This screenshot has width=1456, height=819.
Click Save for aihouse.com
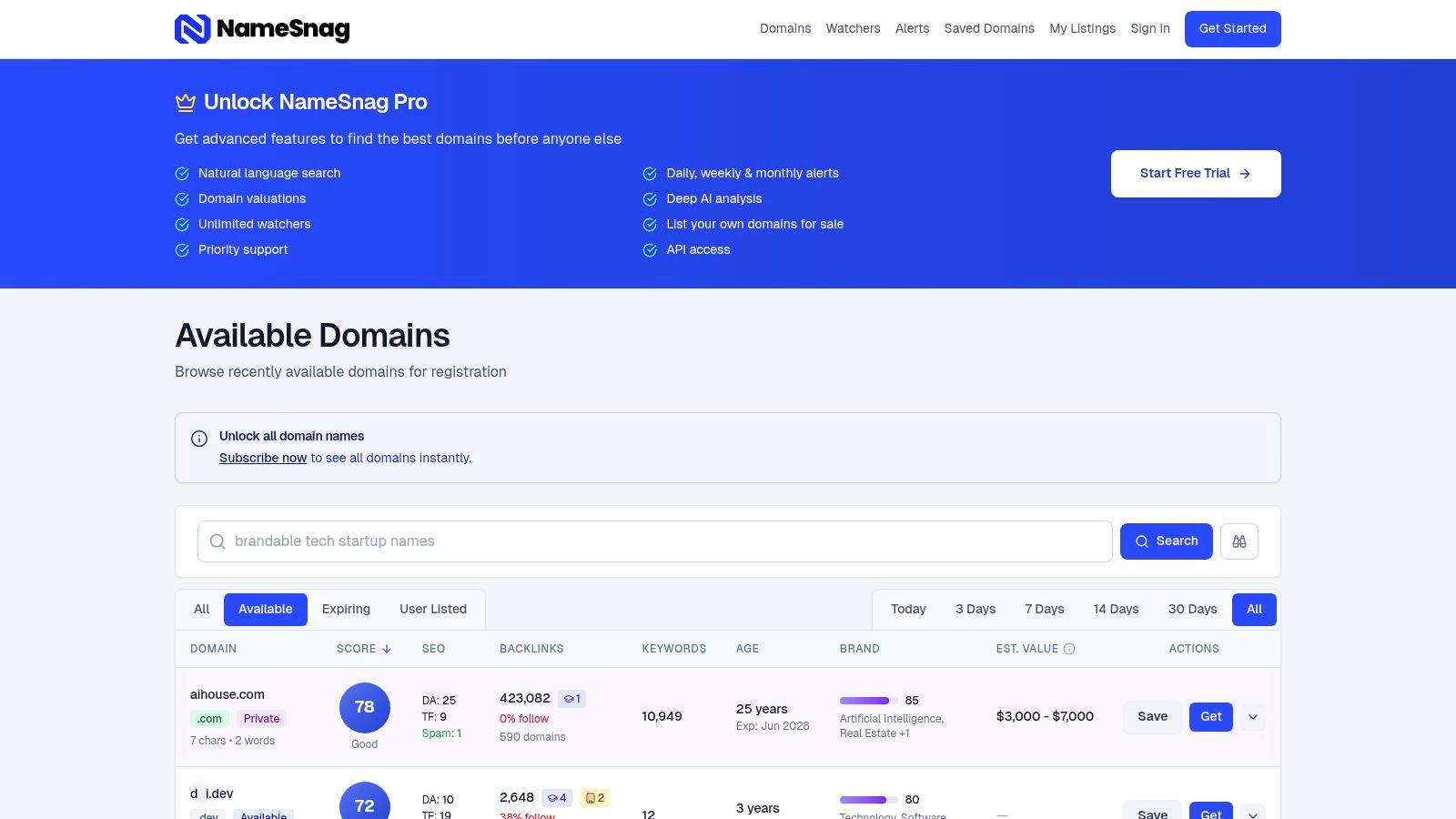(1152, 717)
